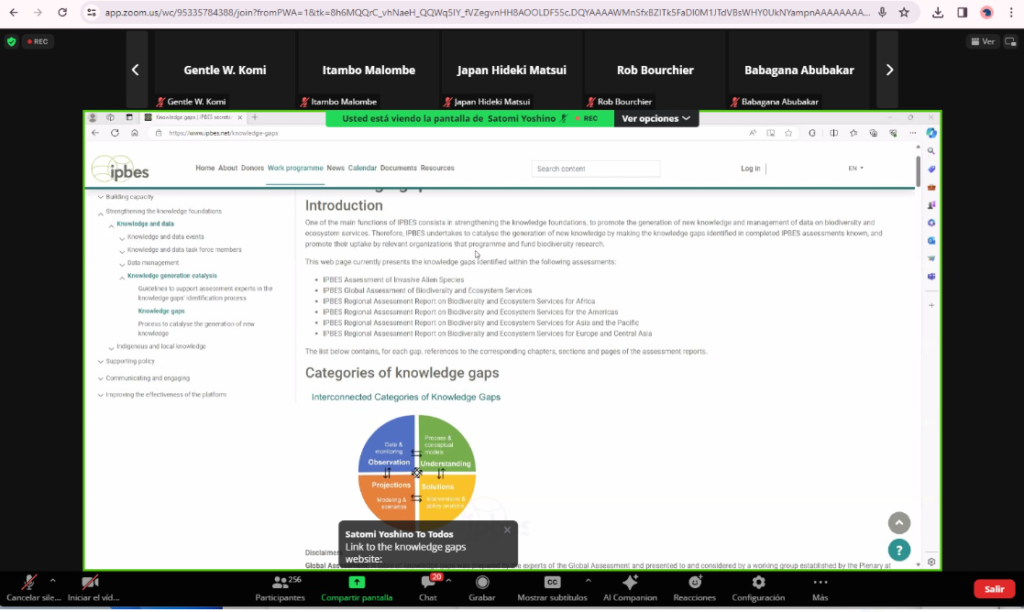Open Configuración settings
This screenshot has width=1024, height=612.
(758, 583)
